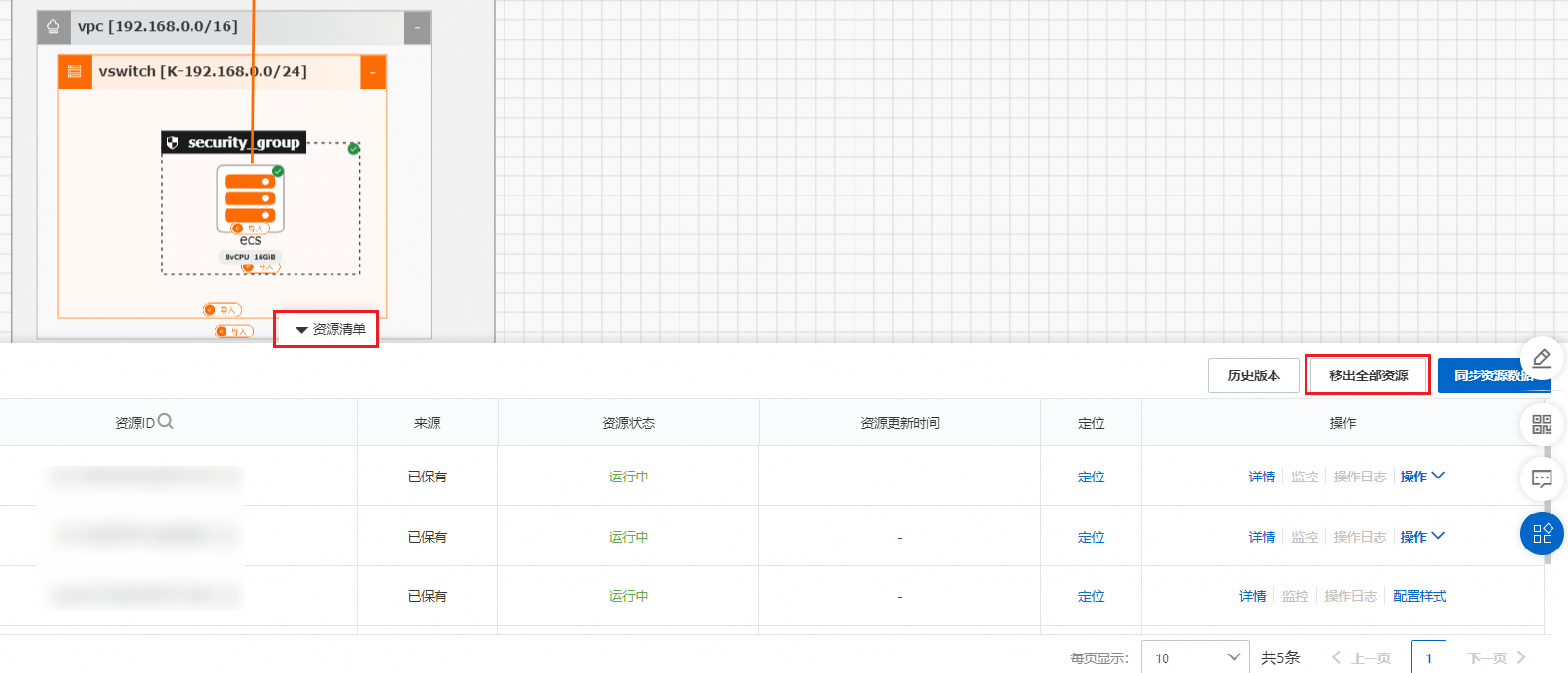1568x673 pixels.
Task: Open the QR code floating button
Action: coord(1542,424)
